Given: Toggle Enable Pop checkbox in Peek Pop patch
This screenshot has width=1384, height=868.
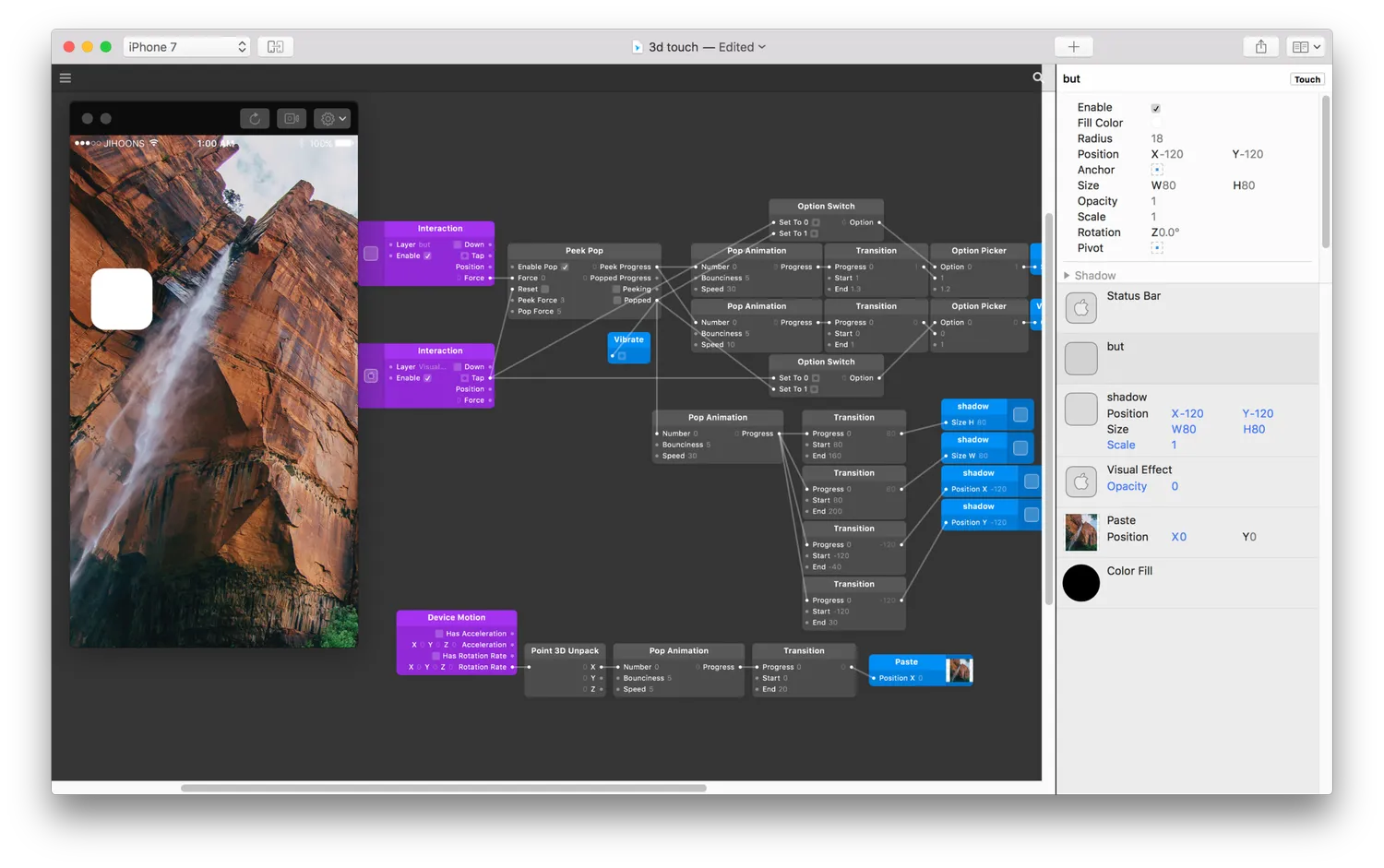Looking at the screenshot, I should [565, 267].
